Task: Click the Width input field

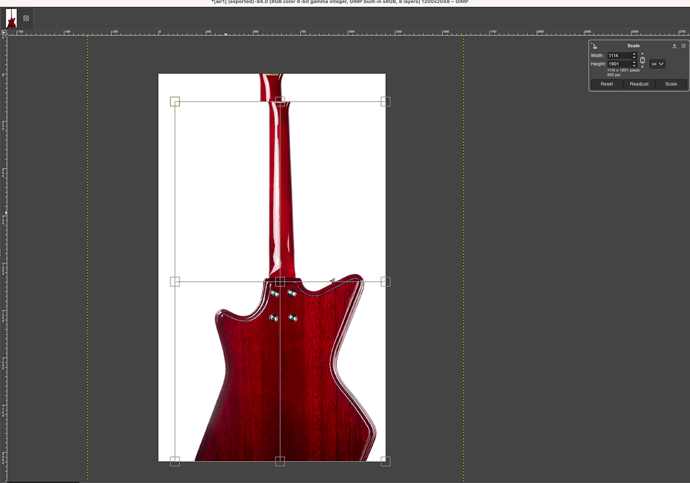Action: tap(618, 56)
